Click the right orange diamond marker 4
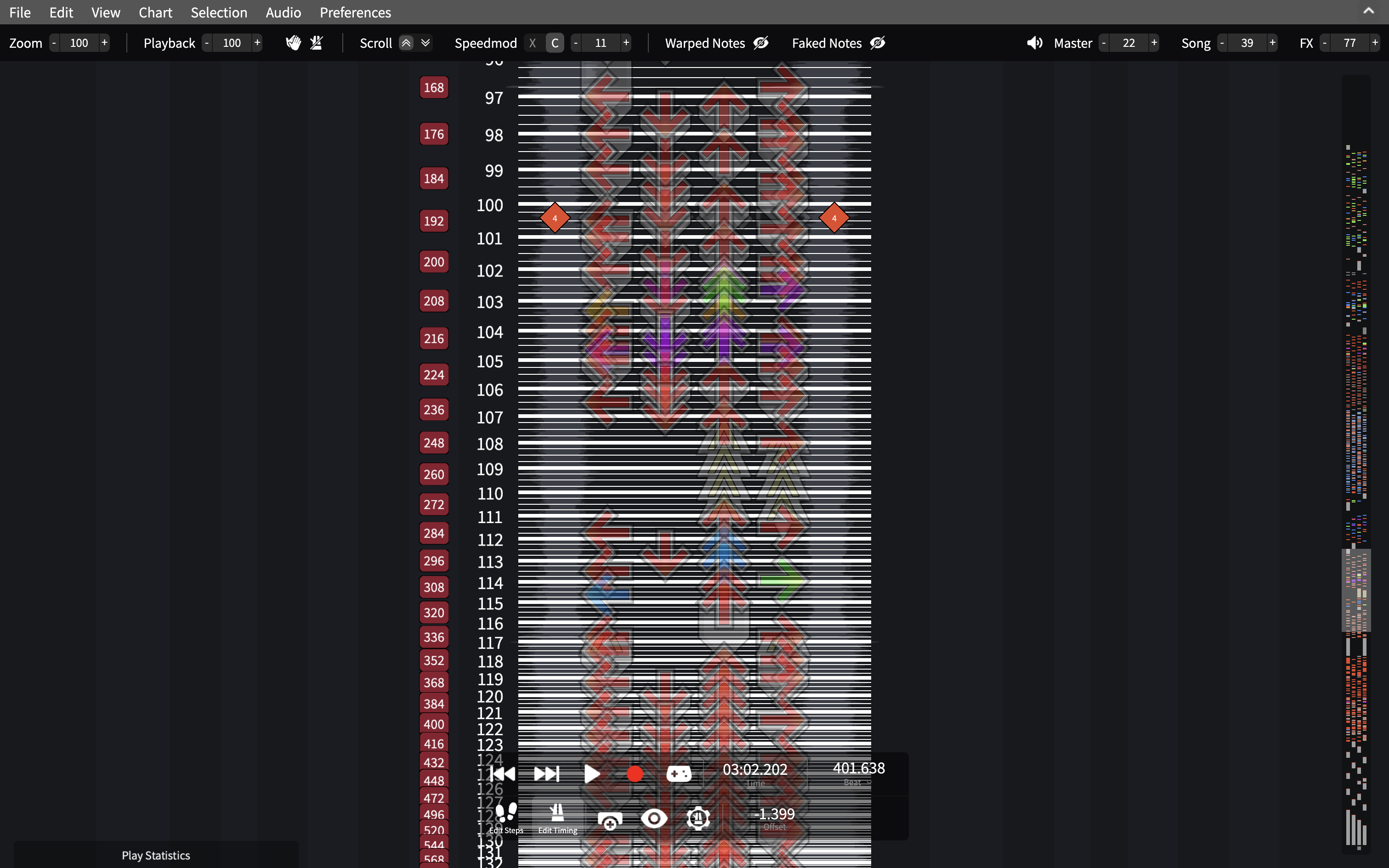This screenshot has width=1389, height=868. click(x=834, y=218)
